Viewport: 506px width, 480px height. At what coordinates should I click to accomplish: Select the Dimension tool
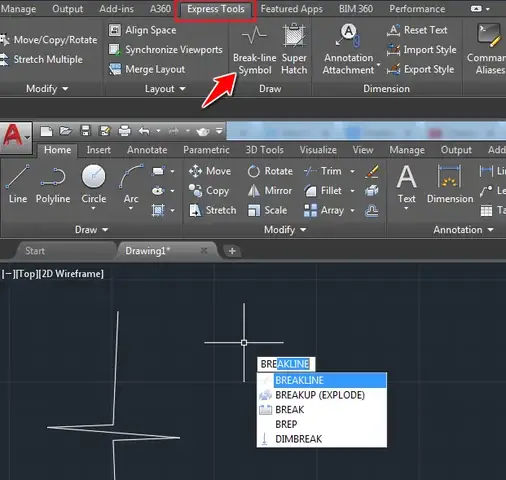click(450, 184)
